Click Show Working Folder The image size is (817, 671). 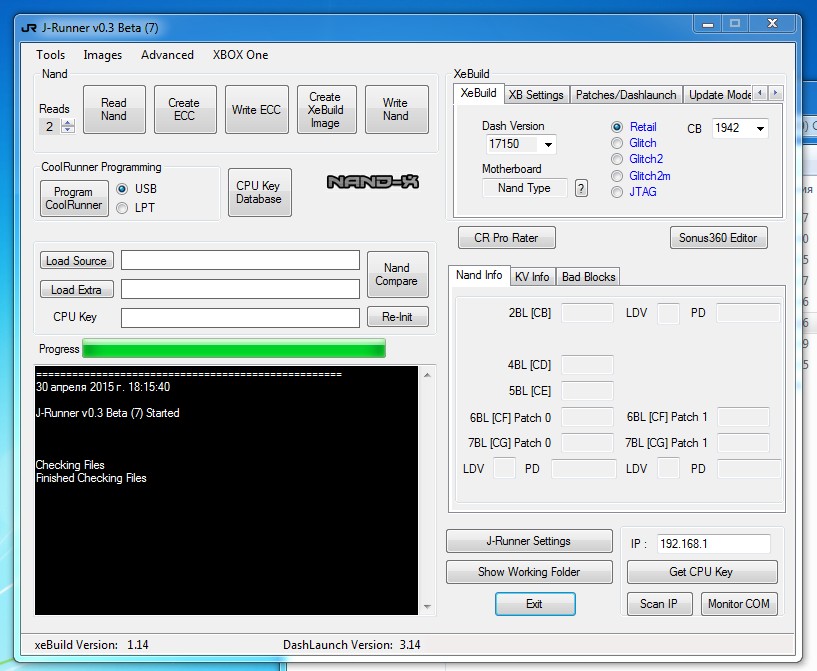[529, 571]
